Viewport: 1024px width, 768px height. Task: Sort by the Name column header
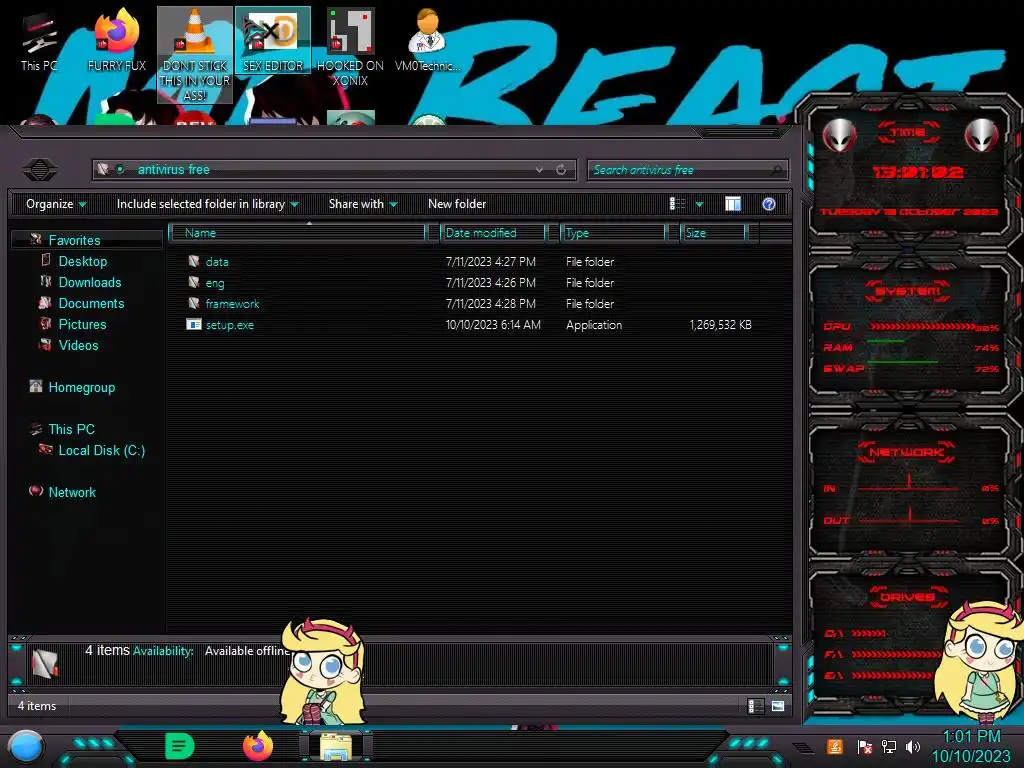click(297, 232)
